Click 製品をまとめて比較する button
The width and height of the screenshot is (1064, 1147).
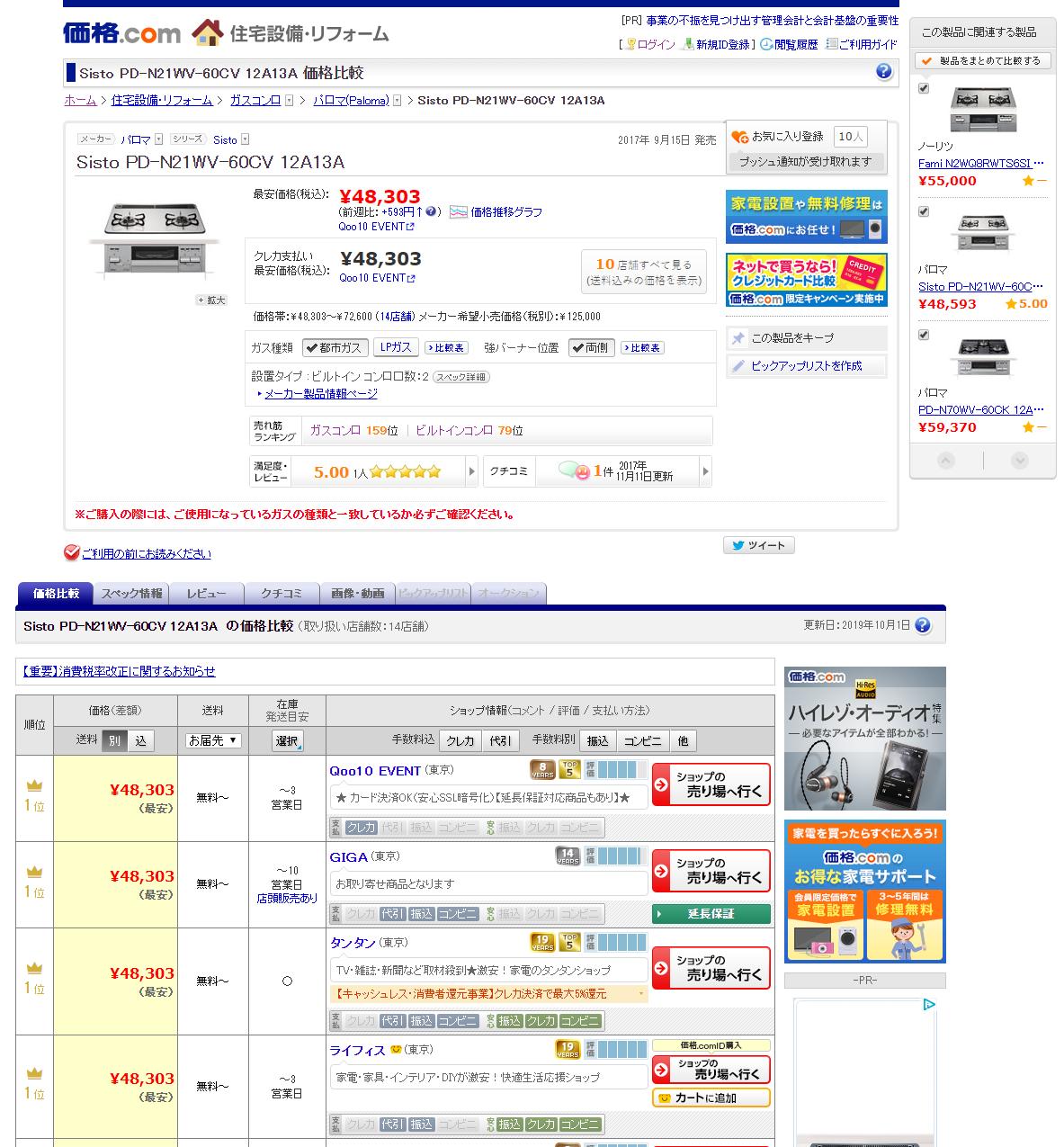click(982, 60)
